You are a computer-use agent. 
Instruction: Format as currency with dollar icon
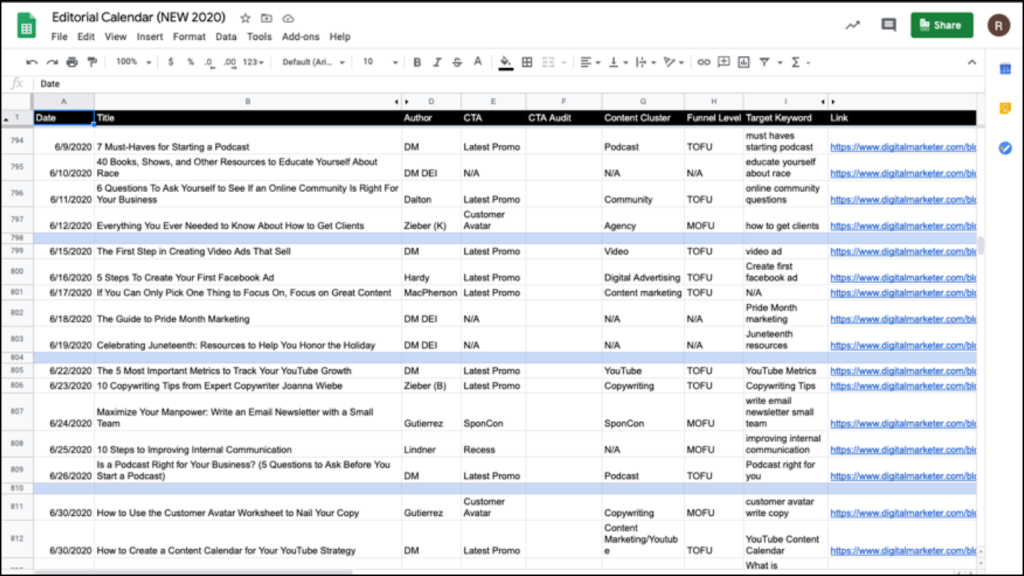click(x=170, y=62)
